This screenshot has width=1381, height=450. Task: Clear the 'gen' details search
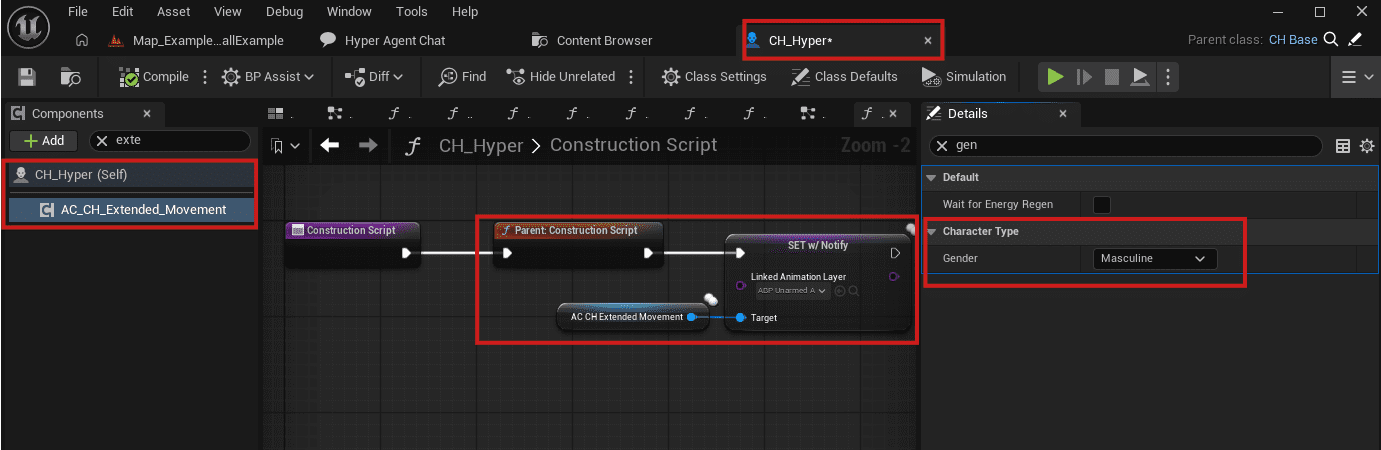pos(944,146)
